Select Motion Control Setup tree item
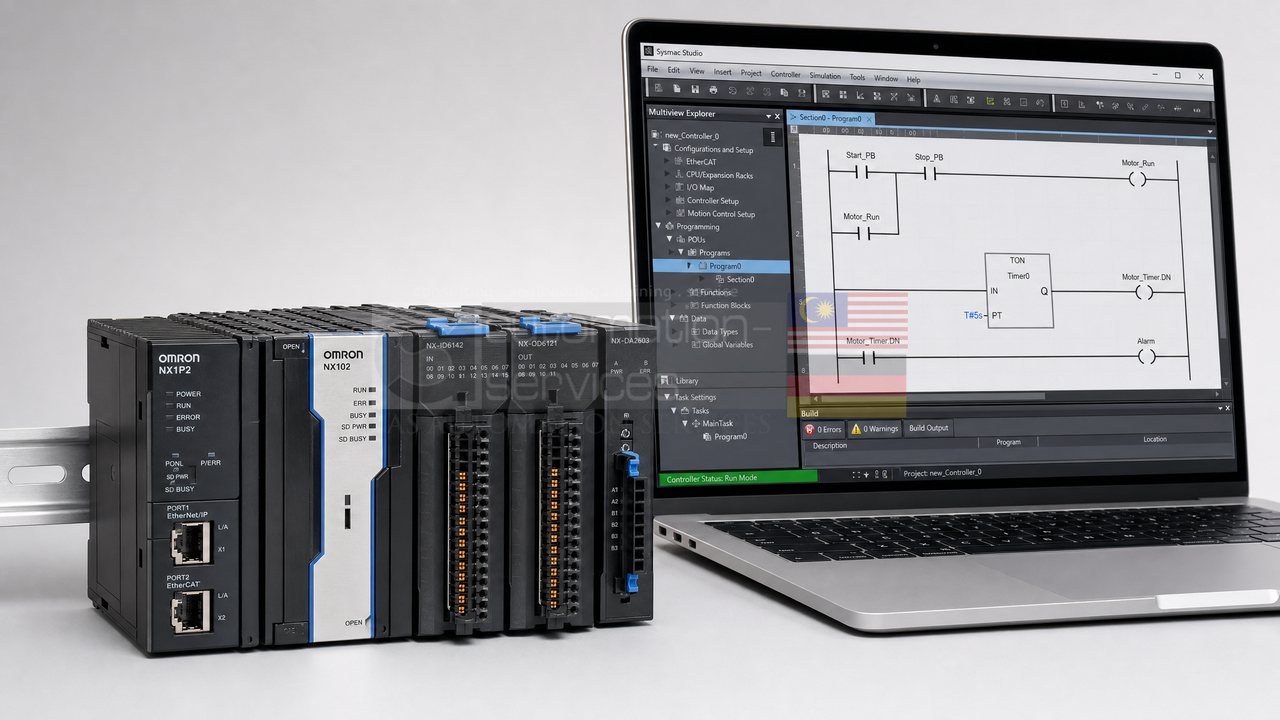The width and height of the screenshot is (1280, 720). (721, 214)
